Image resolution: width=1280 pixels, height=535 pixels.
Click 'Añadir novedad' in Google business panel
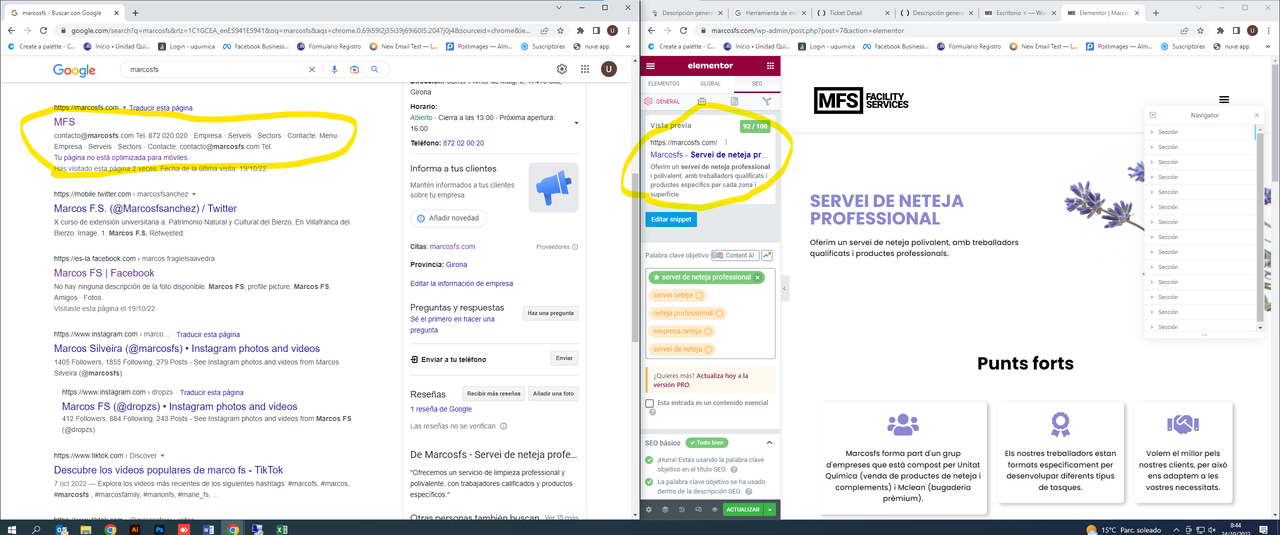click(x=448, y=218)
